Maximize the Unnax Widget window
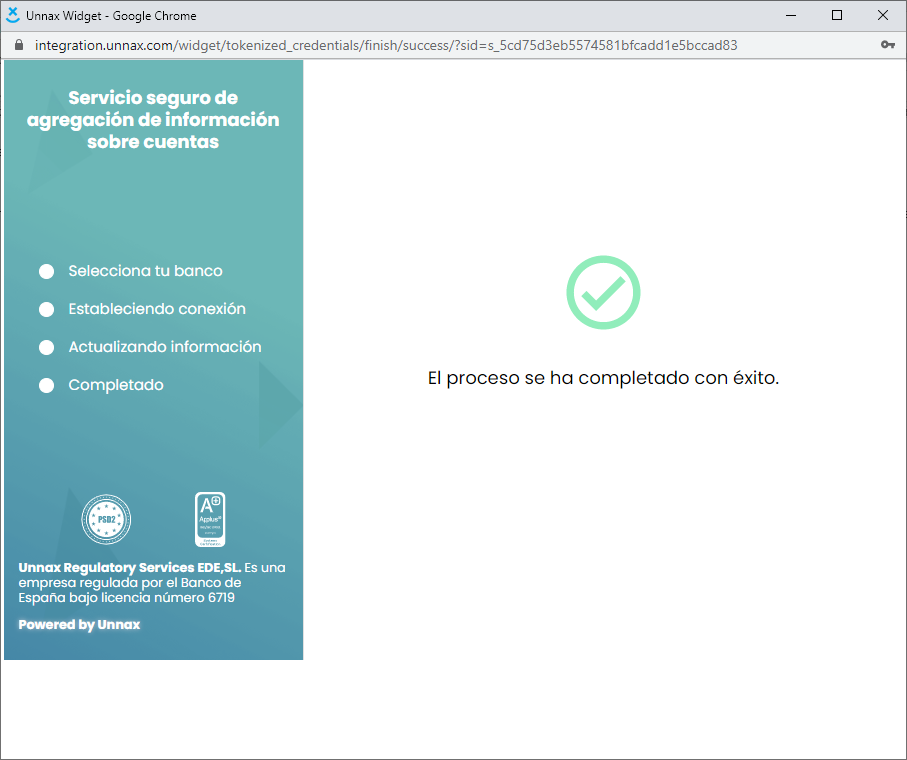907x760 pixels. click(836, 16)
